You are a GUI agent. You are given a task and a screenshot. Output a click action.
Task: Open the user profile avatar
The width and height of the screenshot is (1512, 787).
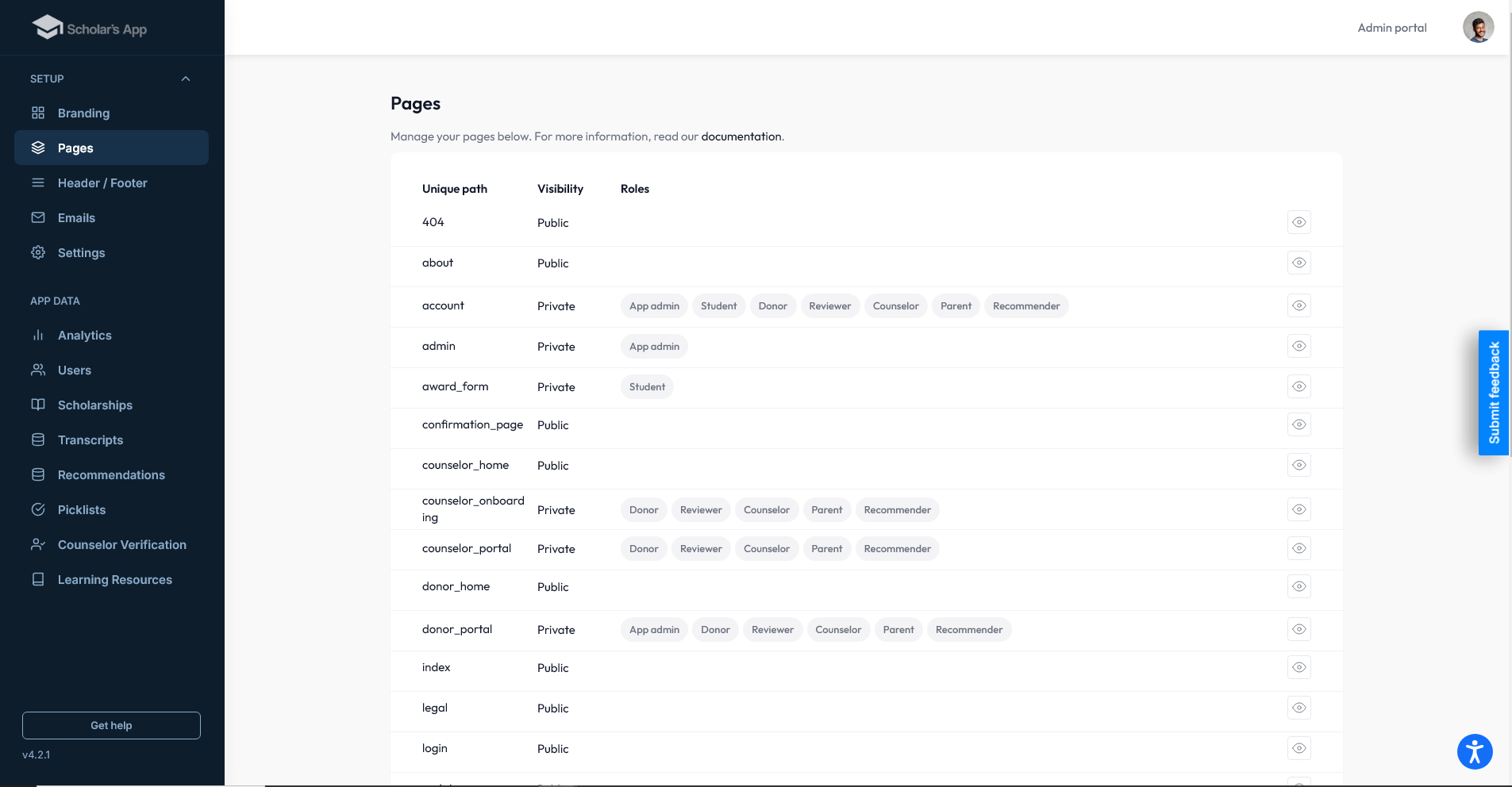(1478, 27)
